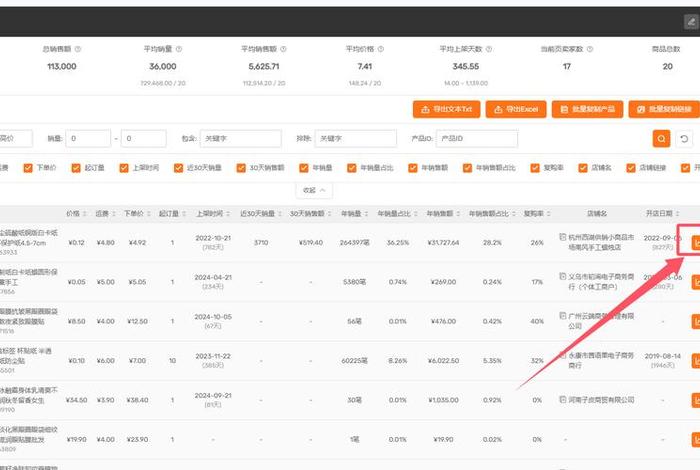Click the reset filters refresh icon
The height and width of the screenshot is (470, 700).
point(685,139)
